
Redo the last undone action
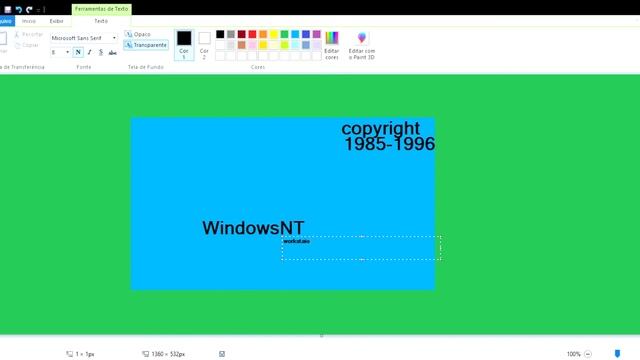point(29,9)
